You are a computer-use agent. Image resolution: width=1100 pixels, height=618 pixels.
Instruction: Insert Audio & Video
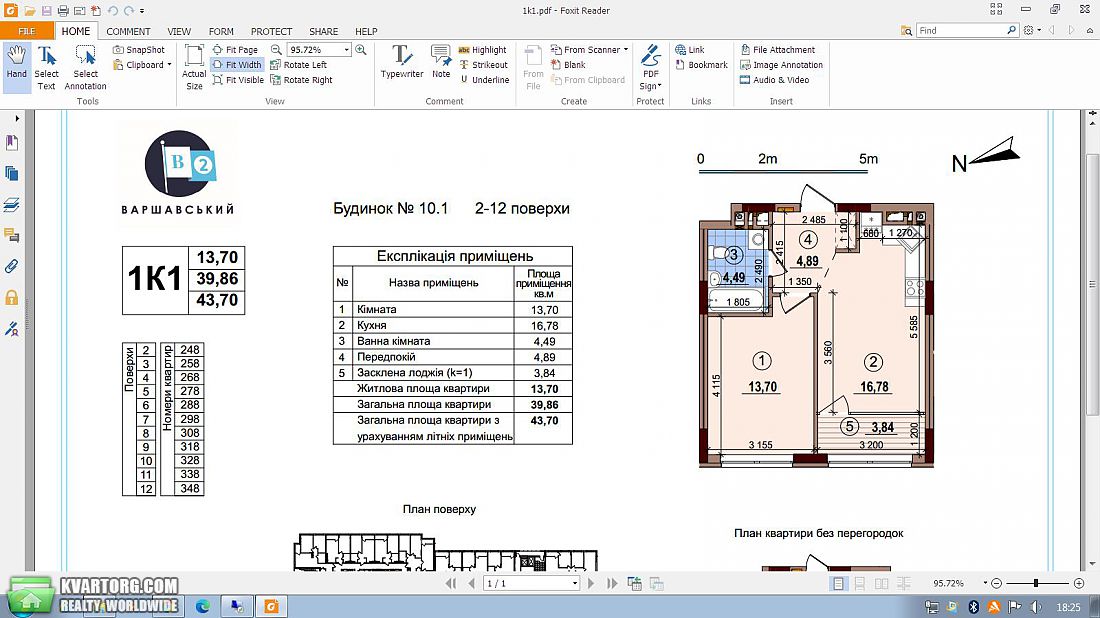pyautogui.click(x=774, y=80)
